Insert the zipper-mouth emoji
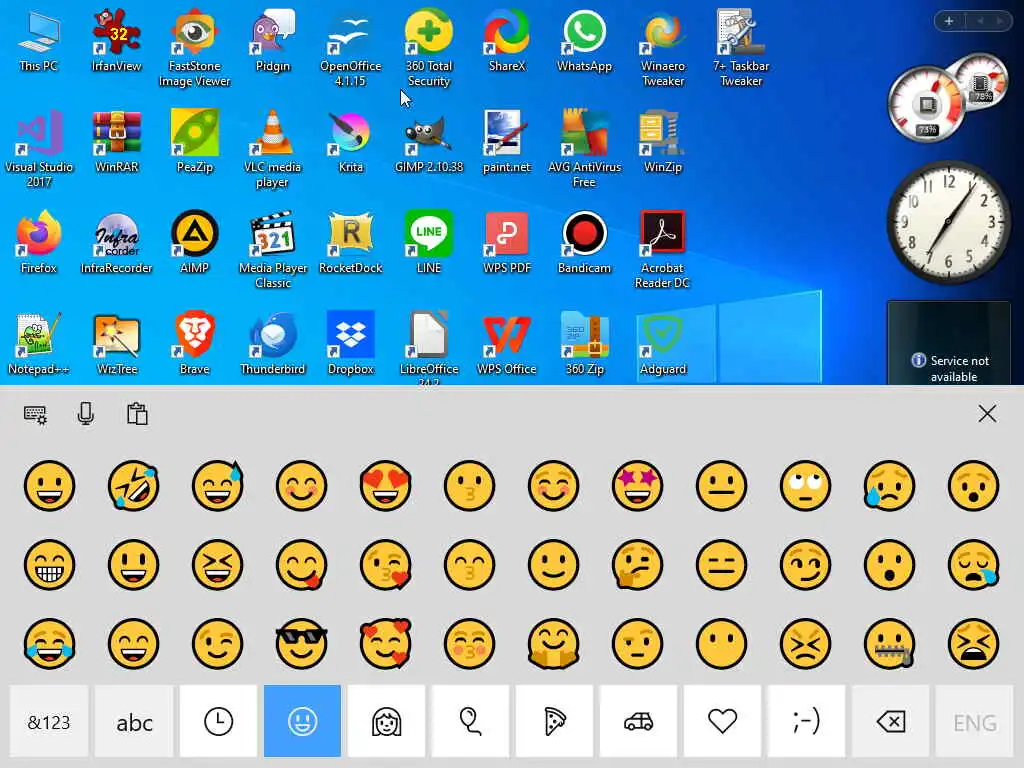The width and height of the screenshot is (1024, 768). tap(889, 644)
